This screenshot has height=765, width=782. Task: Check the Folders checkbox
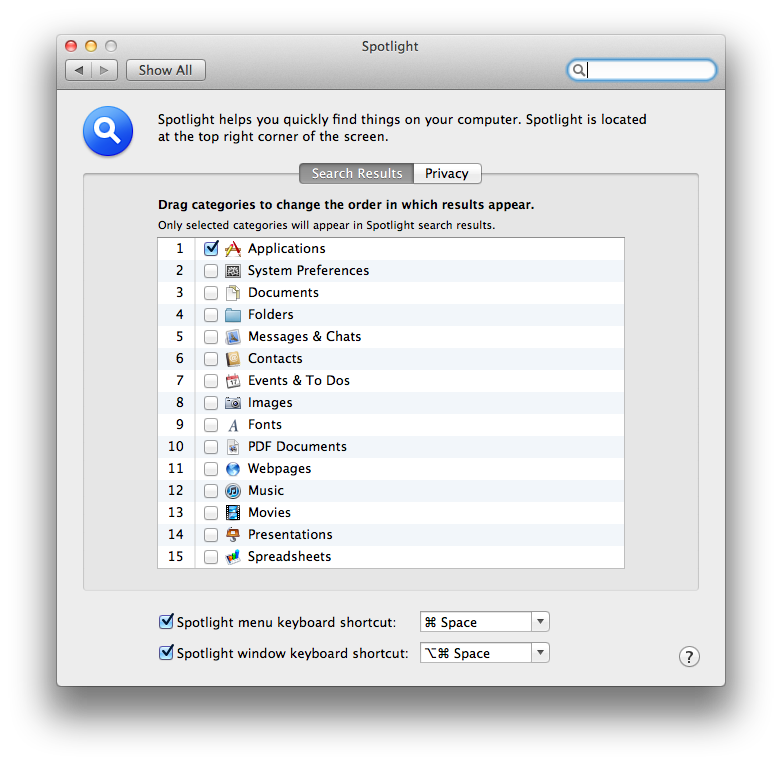tap(211, 315)
